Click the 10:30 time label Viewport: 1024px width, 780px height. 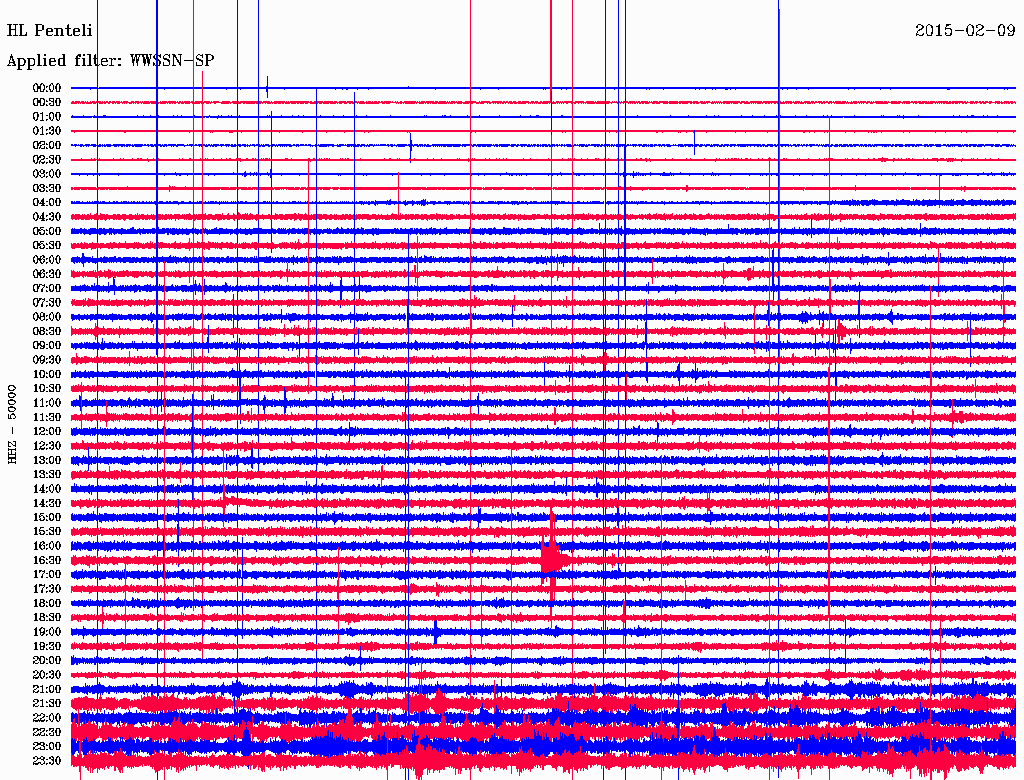tap(46, 389)
